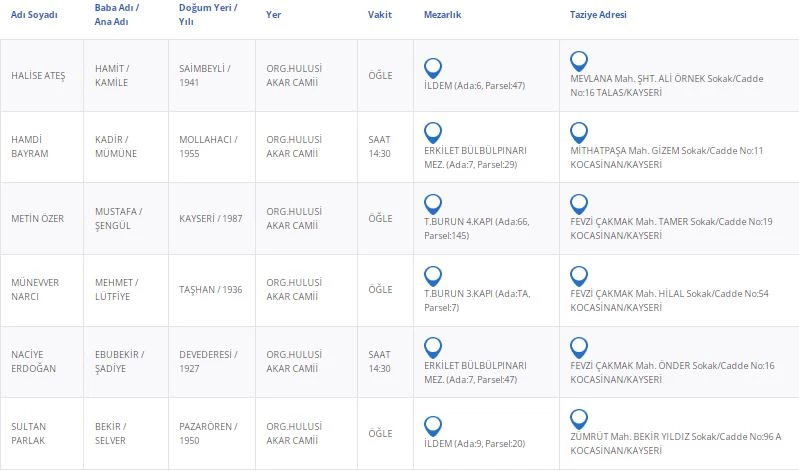The width and height of the screenshot is (799, 471).
Task: Click Metin Özer condolence address map pin
Action: point(578,204)
